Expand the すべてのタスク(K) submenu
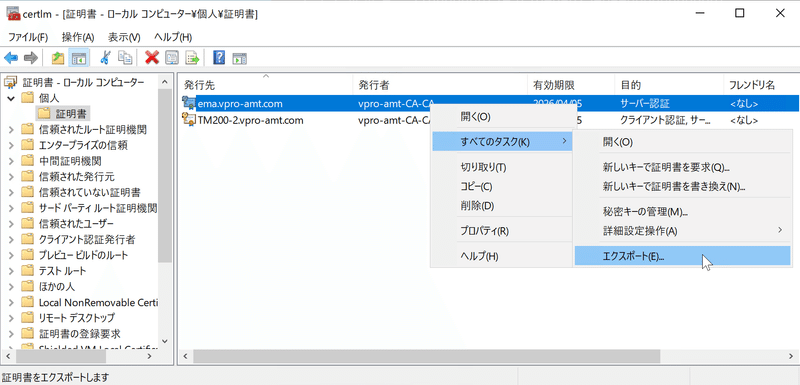The width and height of the screenshot is (800, 385). tap(503, 142)
